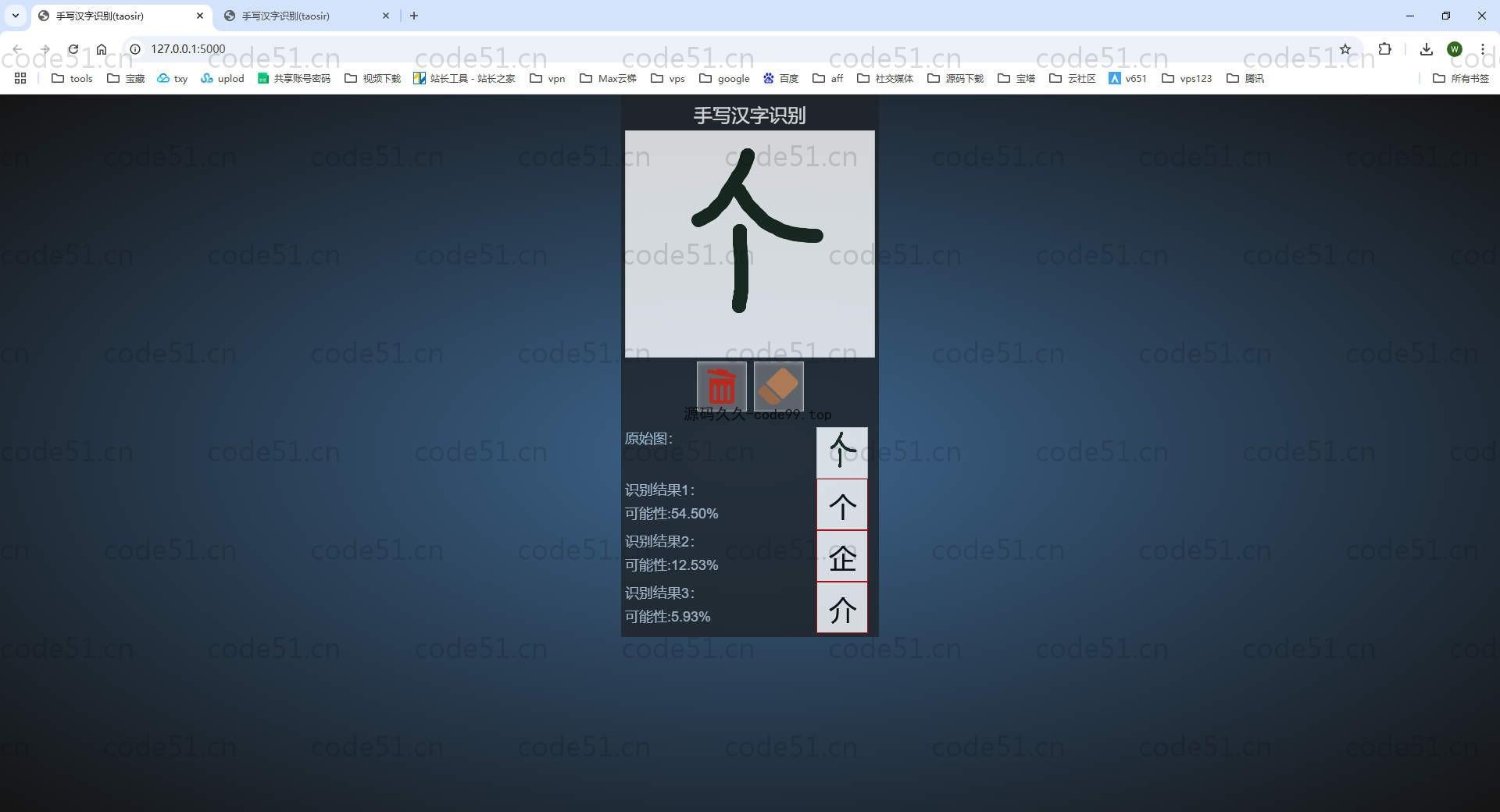
Task: Click the handwriting drawing canvas
Action: point(749,244)
